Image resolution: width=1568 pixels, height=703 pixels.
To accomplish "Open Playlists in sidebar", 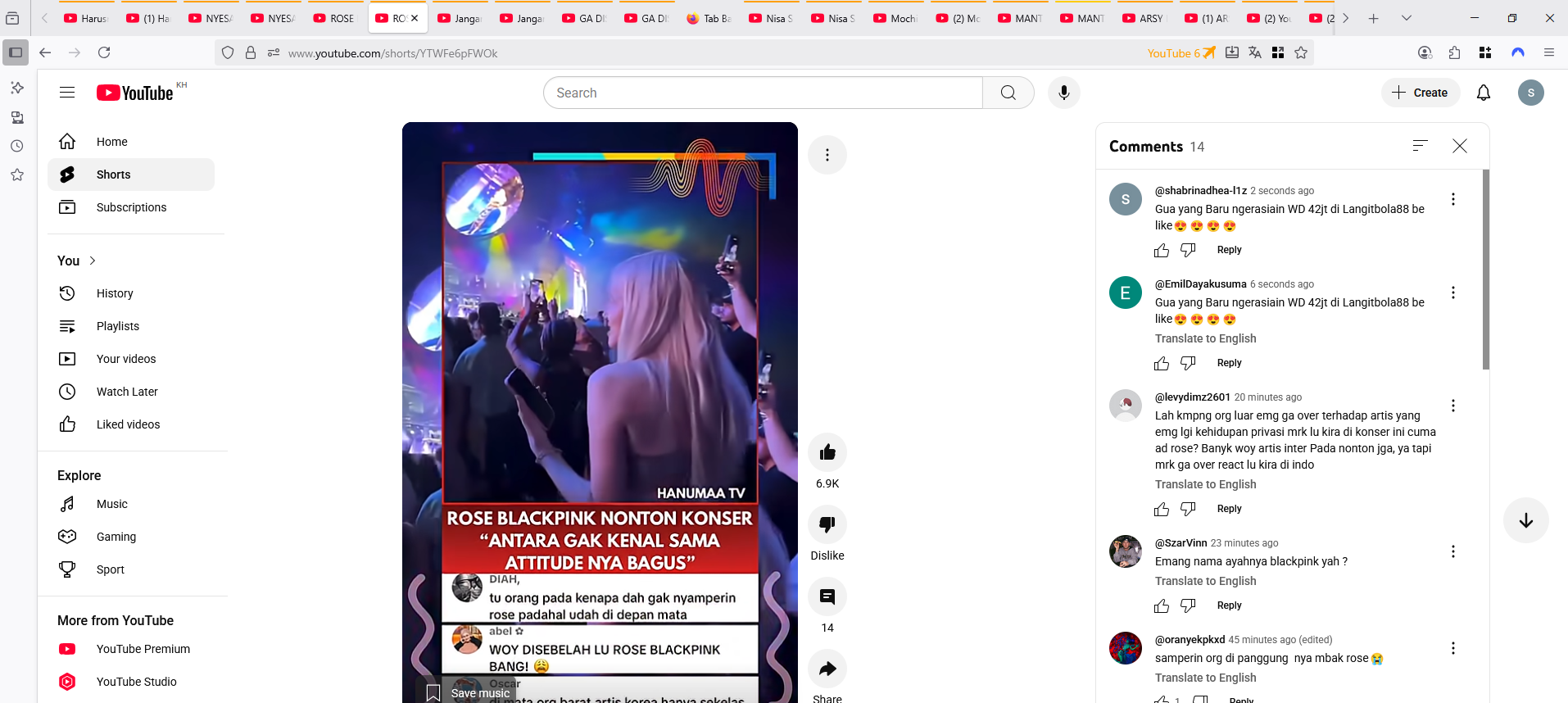I will click(131, 326).
